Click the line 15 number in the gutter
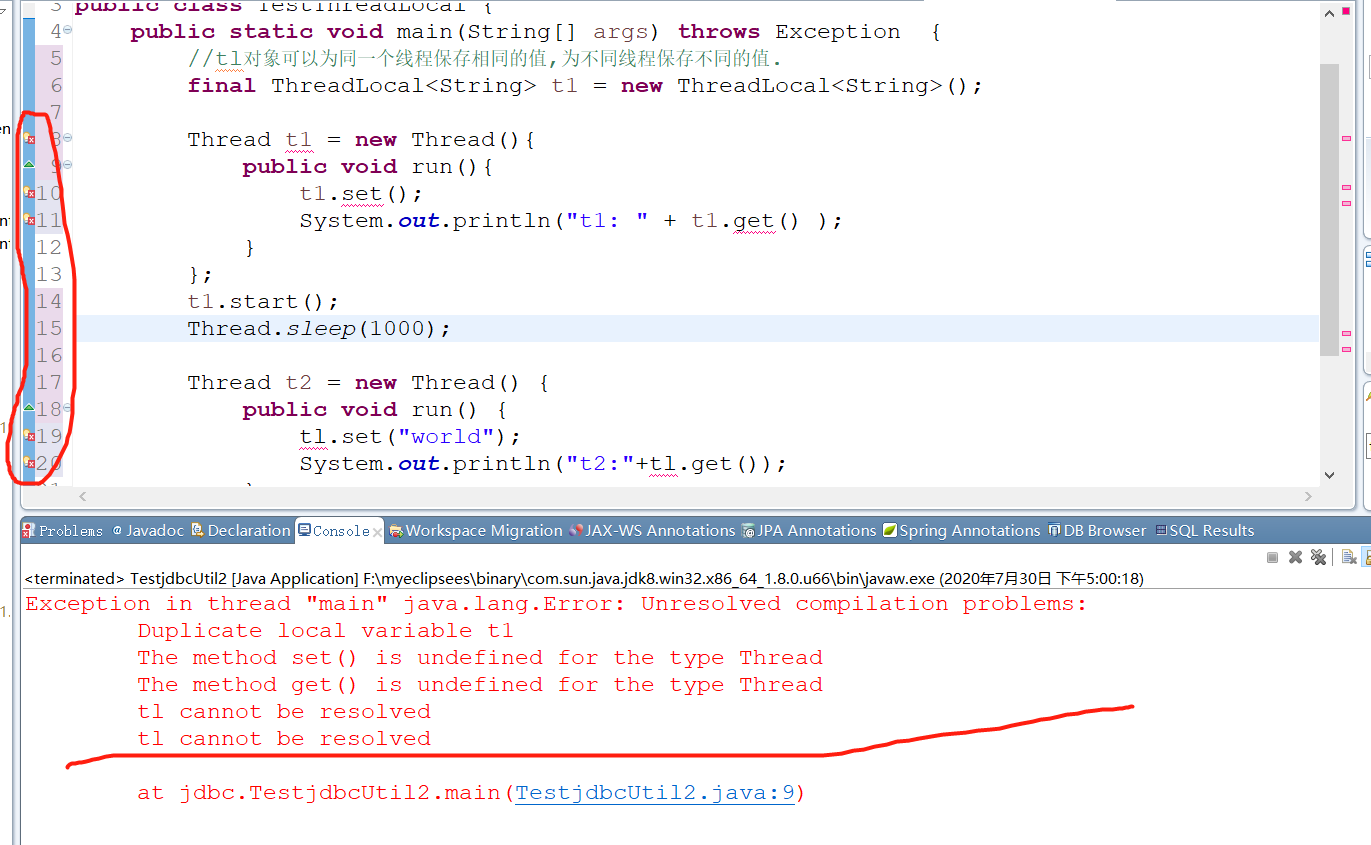This screenshot has height=845, width=1371. pos(49,328)
